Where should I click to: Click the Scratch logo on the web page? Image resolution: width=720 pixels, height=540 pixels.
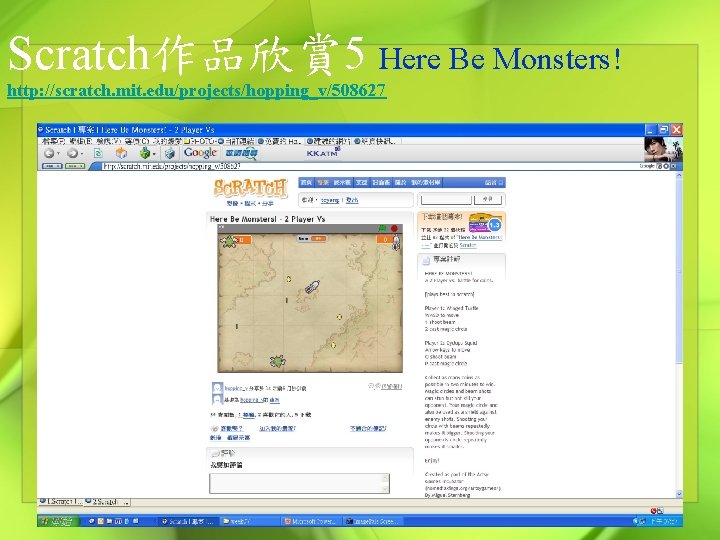coord(250,188)
